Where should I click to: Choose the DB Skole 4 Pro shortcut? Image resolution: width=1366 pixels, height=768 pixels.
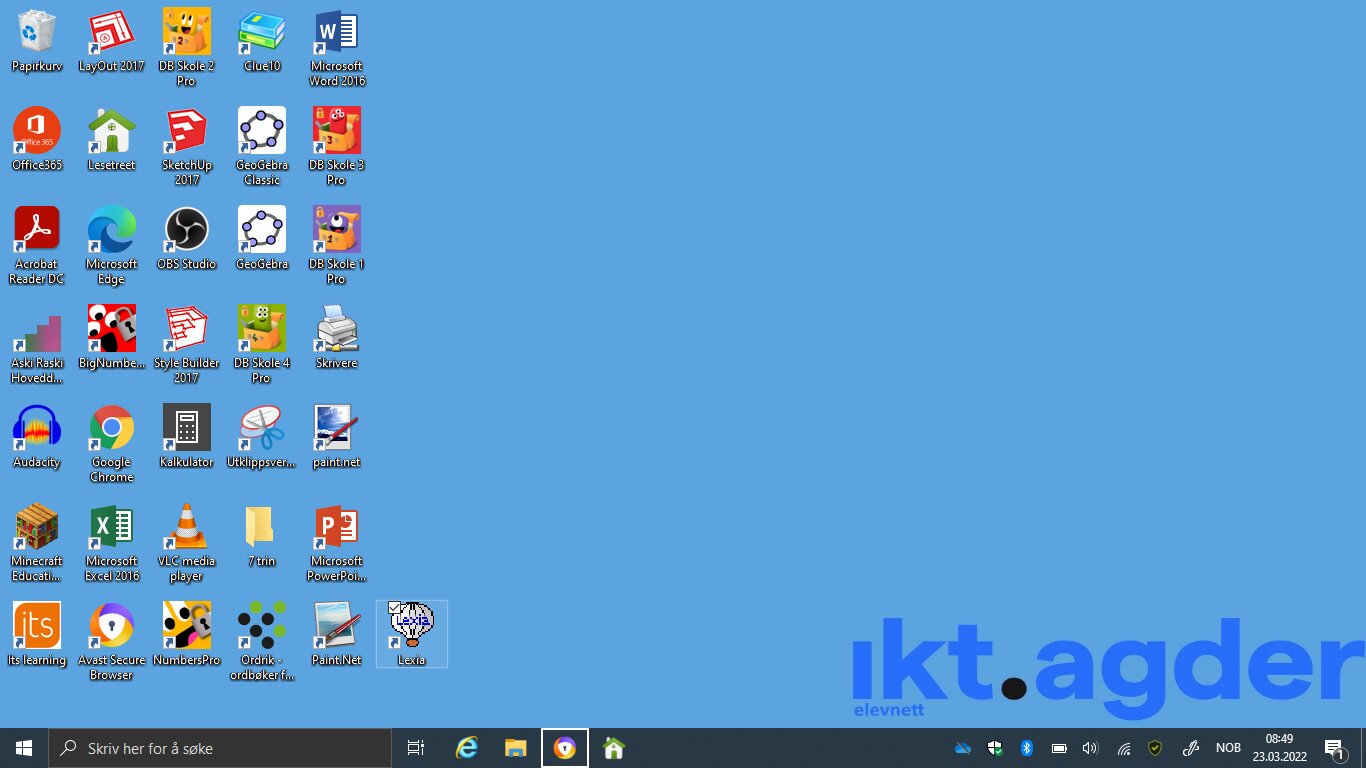(x=261, y=345)
